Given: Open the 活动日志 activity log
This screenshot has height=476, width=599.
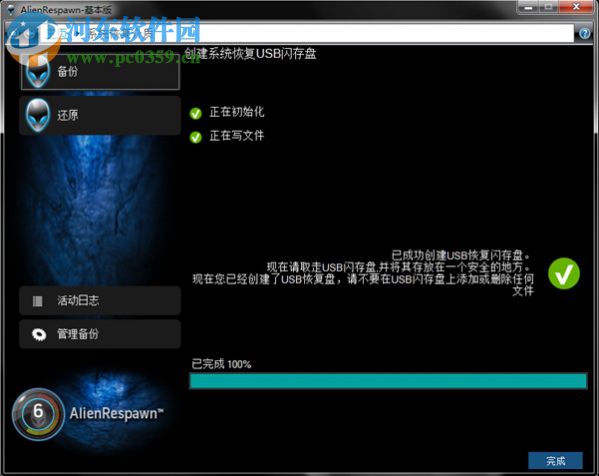Looking at the screenshot, I should pos(100,301).
